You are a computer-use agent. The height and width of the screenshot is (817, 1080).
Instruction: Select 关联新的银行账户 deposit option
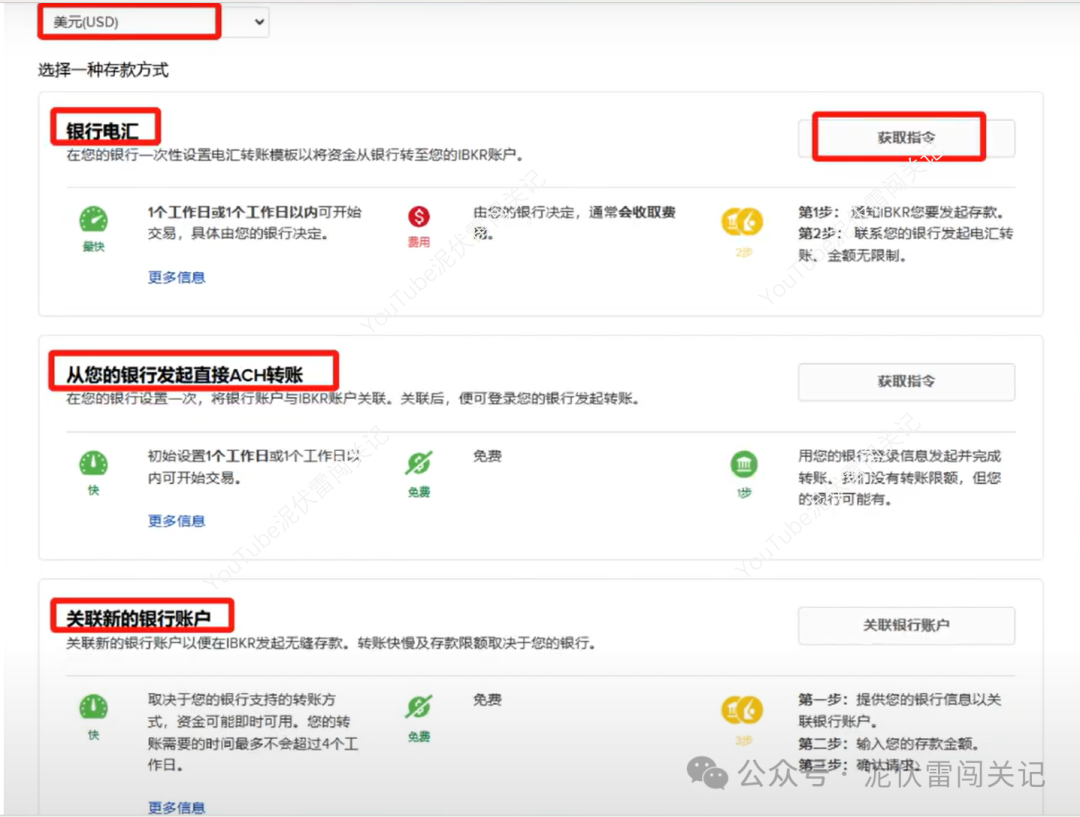(x=140, y=614)
